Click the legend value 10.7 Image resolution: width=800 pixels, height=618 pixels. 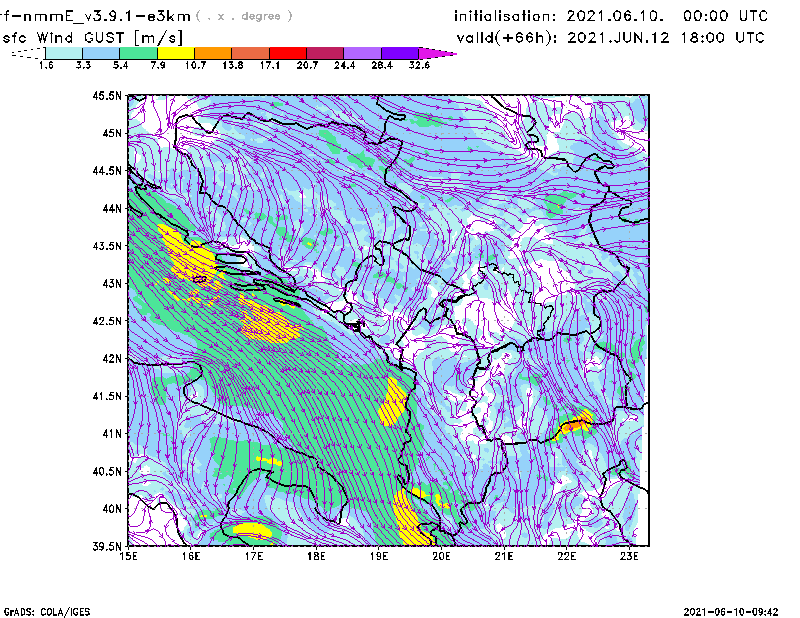195,65
